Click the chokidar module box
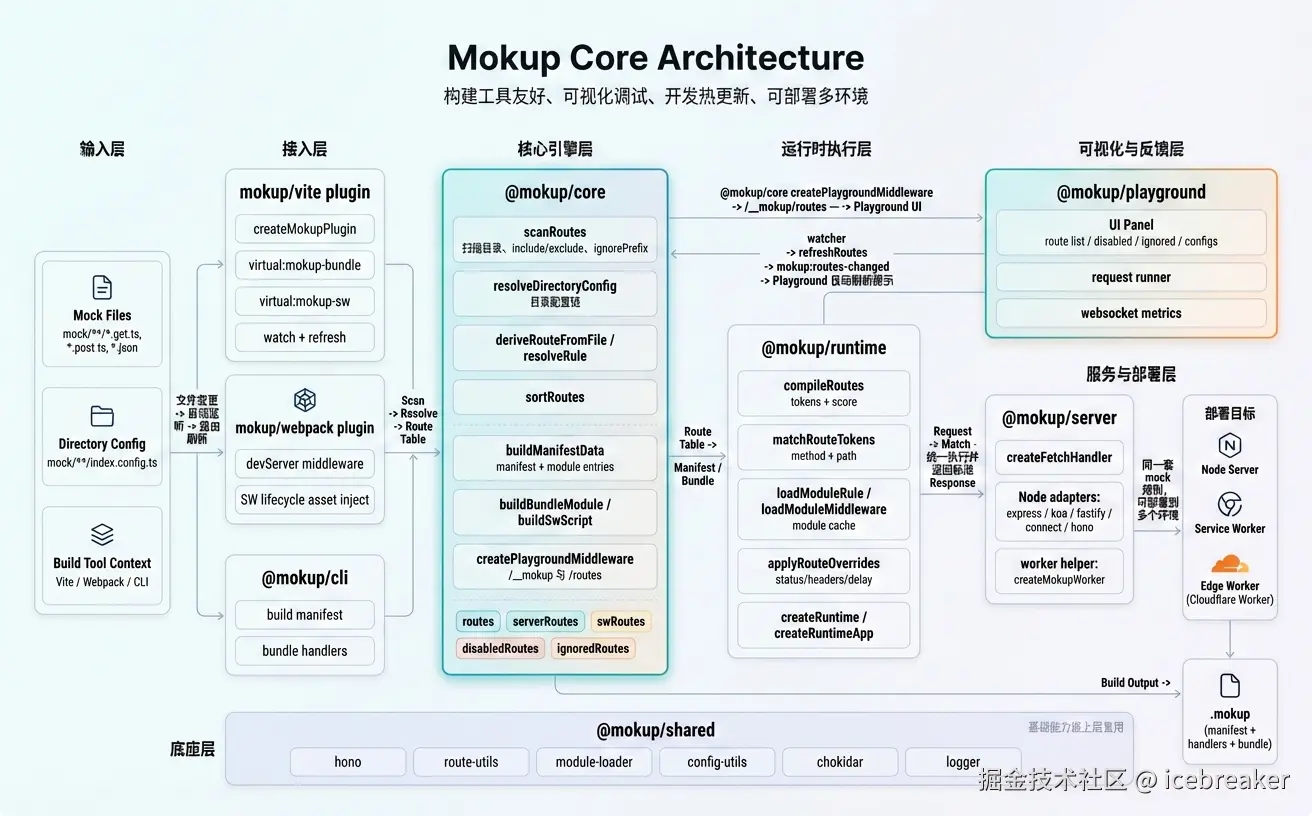 click(x=840, y=762)
